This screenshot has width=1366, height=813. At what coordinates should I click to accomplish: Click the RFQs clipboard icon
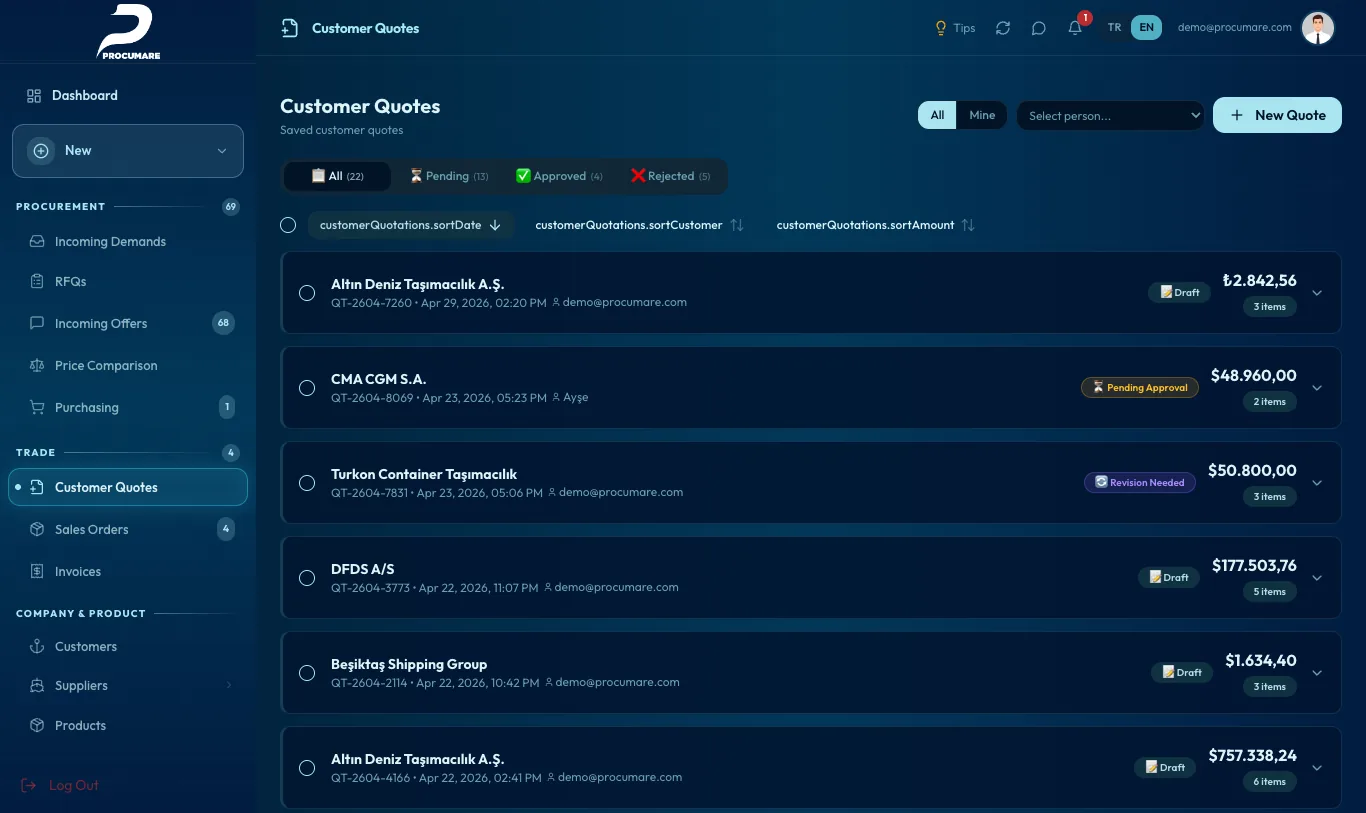[37, 281]
